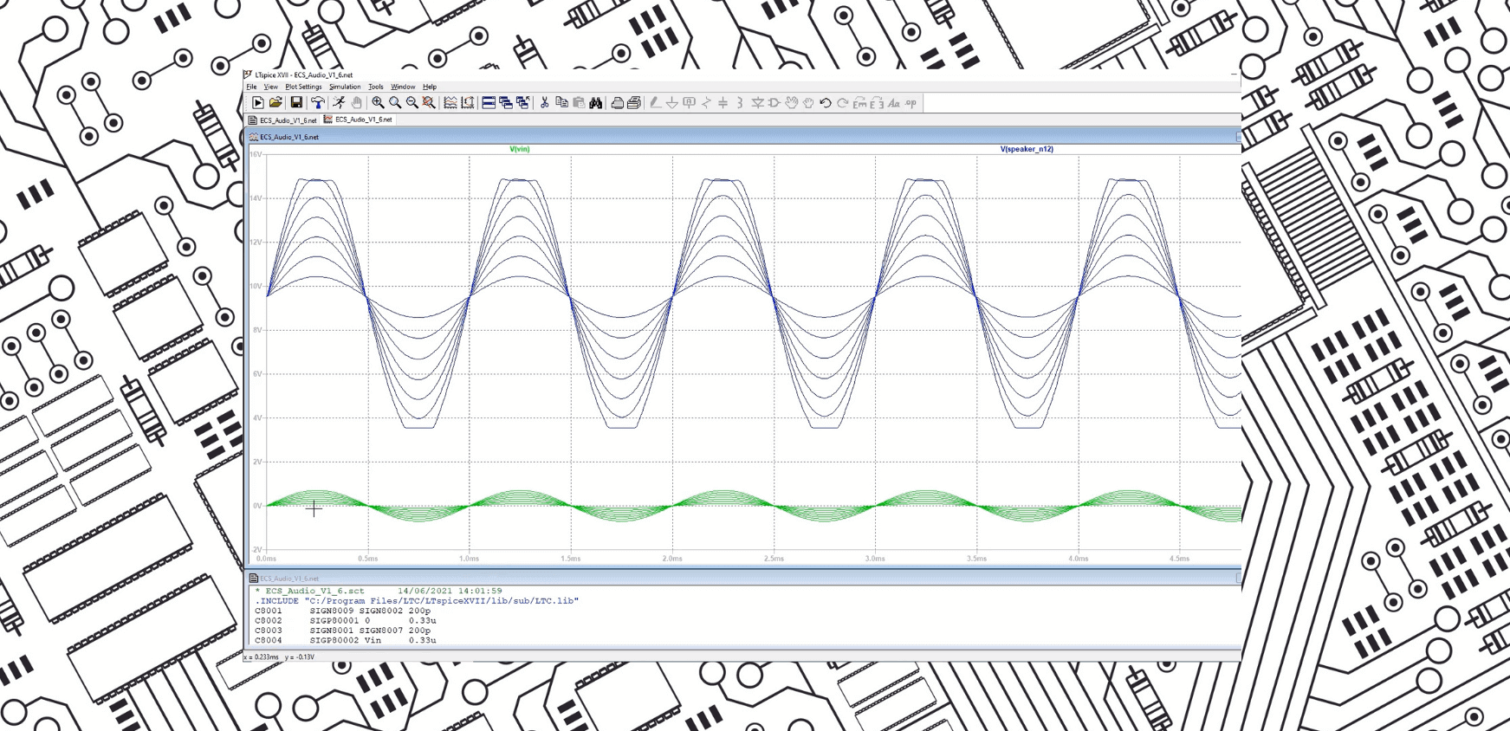Open the File menu

(x=252, y=87)
